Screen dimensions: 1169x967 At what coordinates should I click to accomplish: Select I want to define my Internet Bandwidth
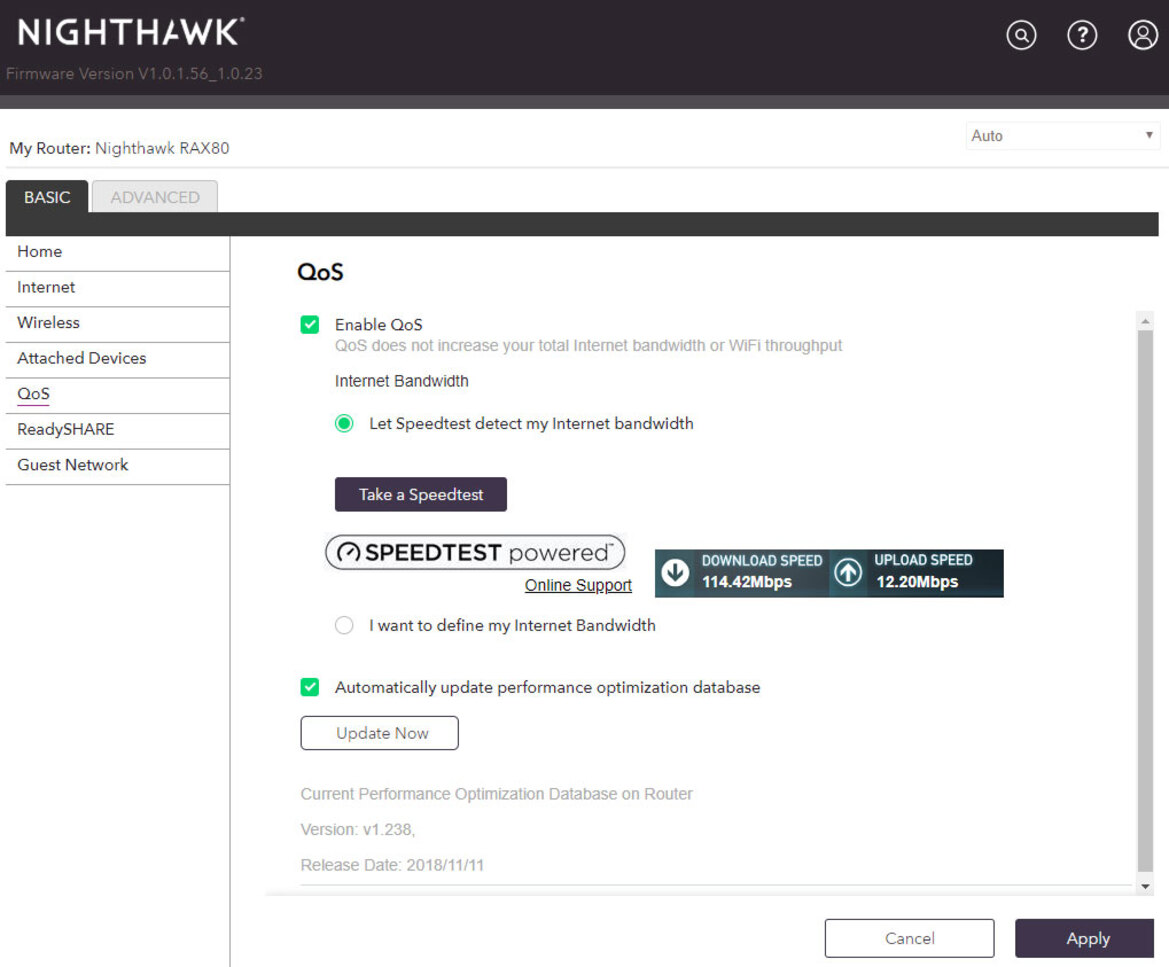point(344,625)
